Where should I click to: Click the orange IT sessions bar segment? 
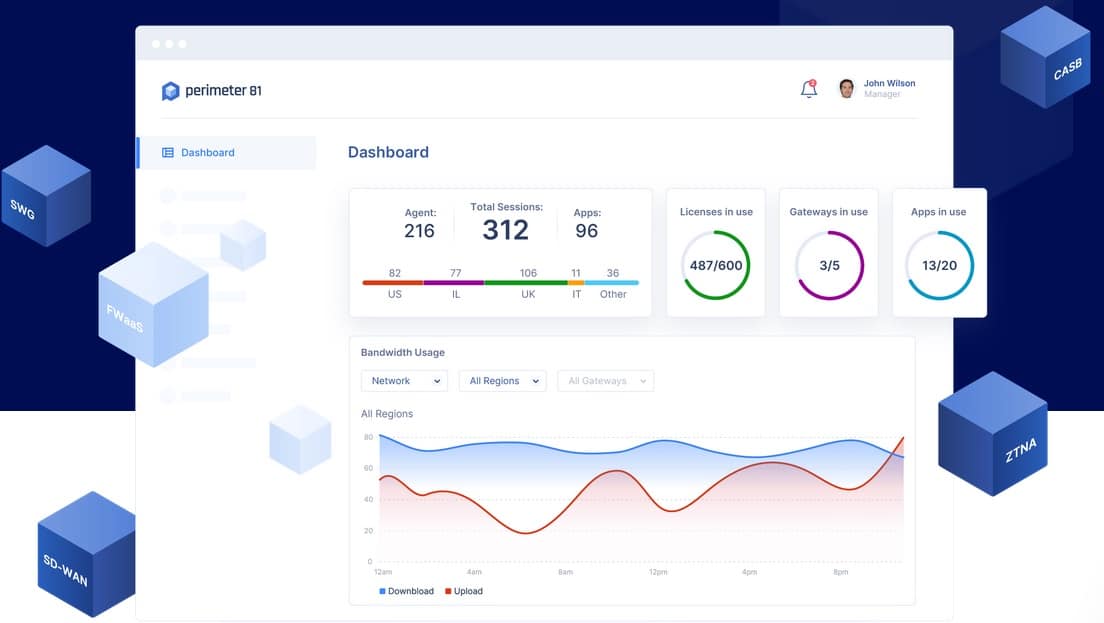pos(576,282)
